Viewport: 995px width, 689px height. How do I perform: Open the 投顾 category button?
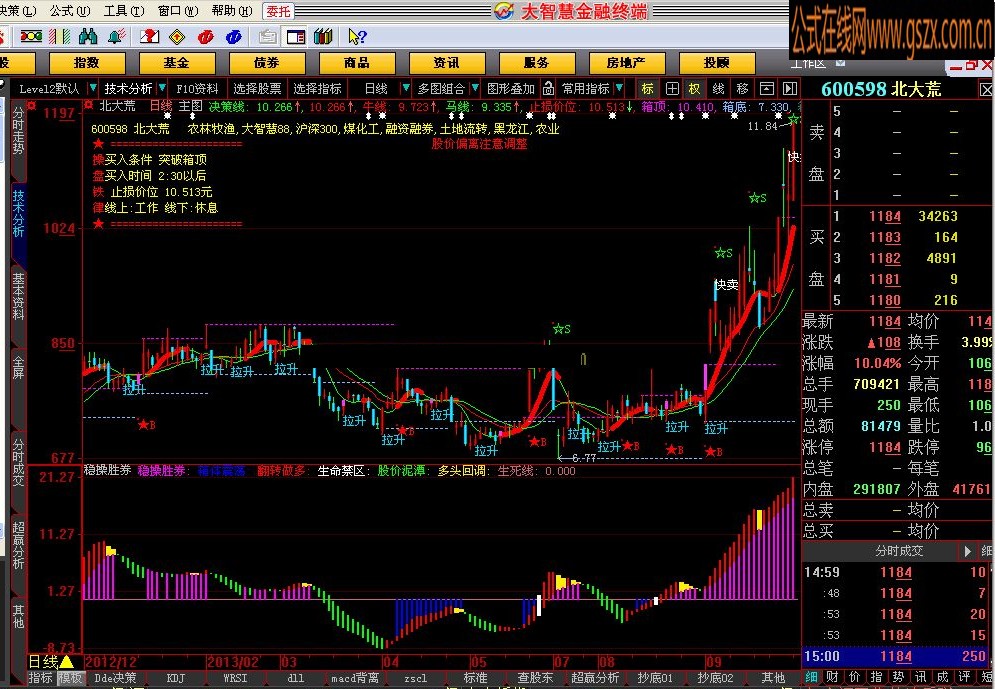[x=716, y=62]
